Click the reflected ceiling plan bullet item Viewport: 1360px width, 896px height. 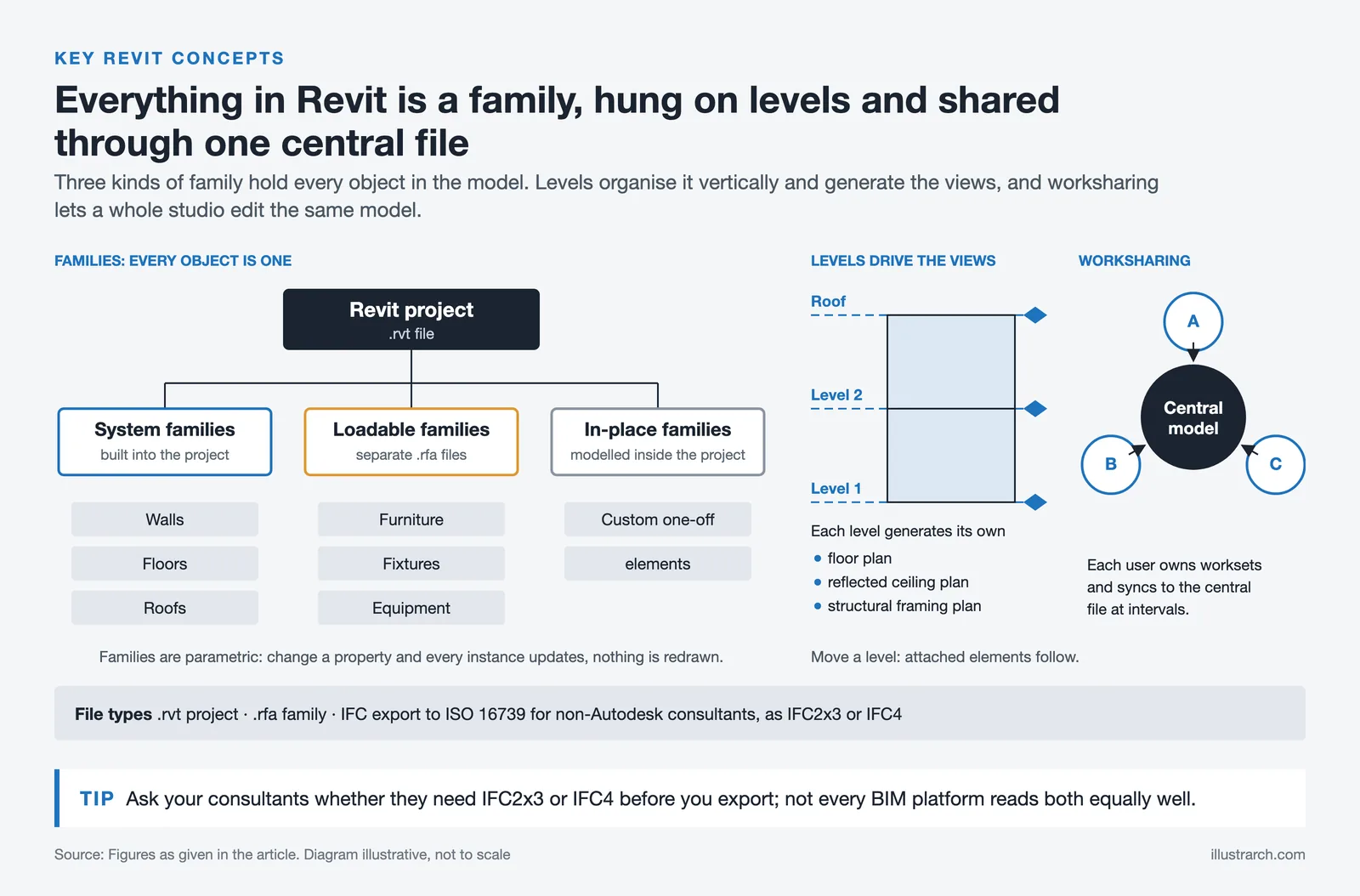click(891, 582)
